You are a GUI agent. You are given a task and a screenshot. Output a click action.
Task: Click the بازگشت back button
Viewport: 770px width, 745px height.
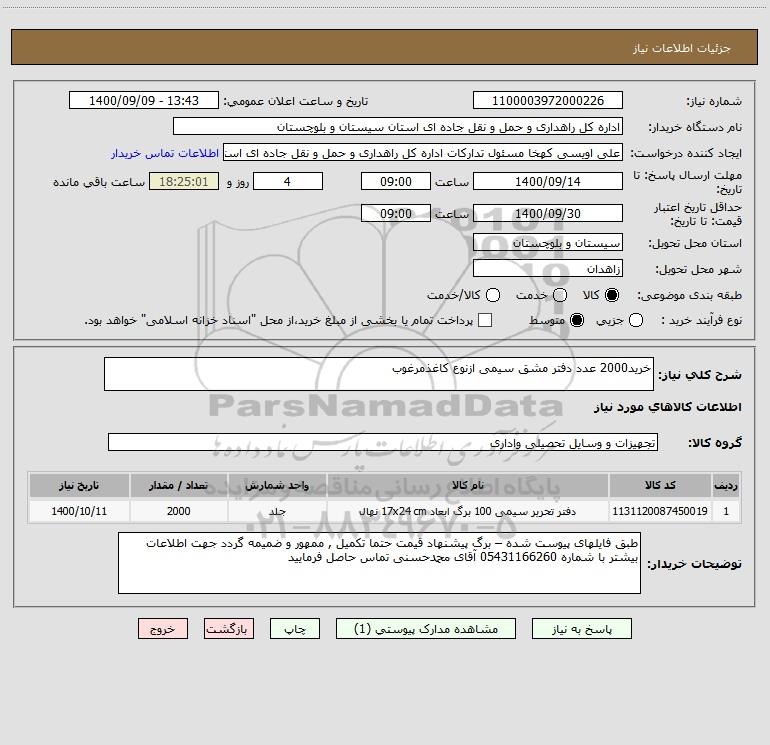pyautogui.click(x=229, y=629)
